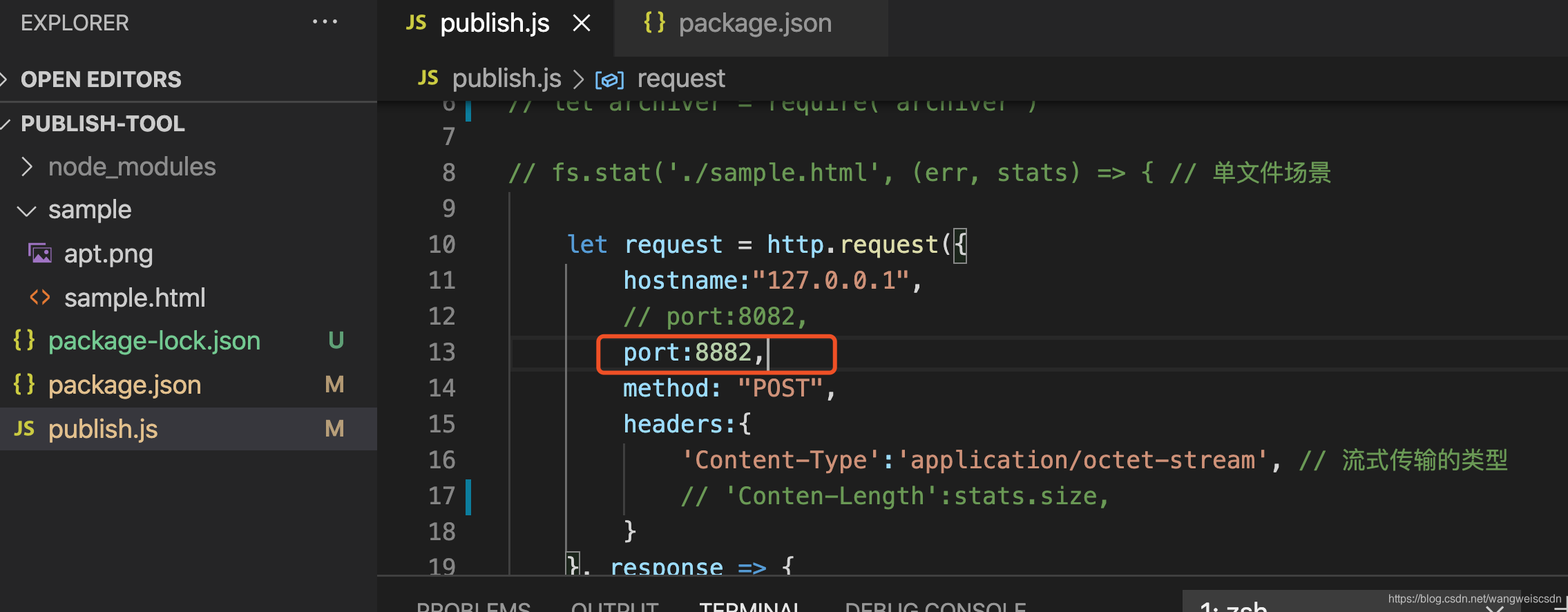The width and height of the screenshot is (1568, 612).
Task: Click the JS icon on publish.js tab
Action: pos(416,23)
